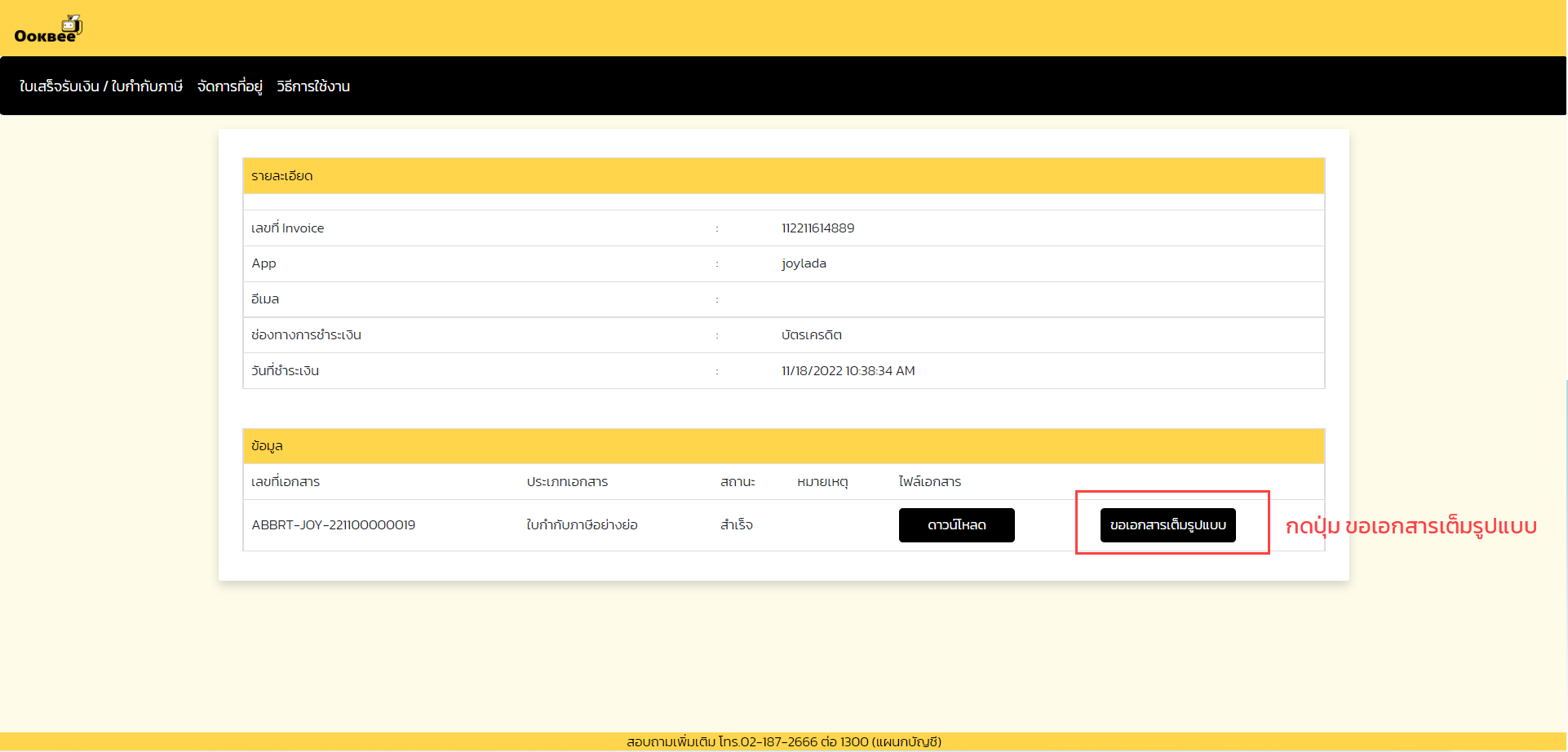This screenshot has width=1568, height=752.
Task: Click the footer contact phone text
Action: pyautogui.click(x=783, y=741)
